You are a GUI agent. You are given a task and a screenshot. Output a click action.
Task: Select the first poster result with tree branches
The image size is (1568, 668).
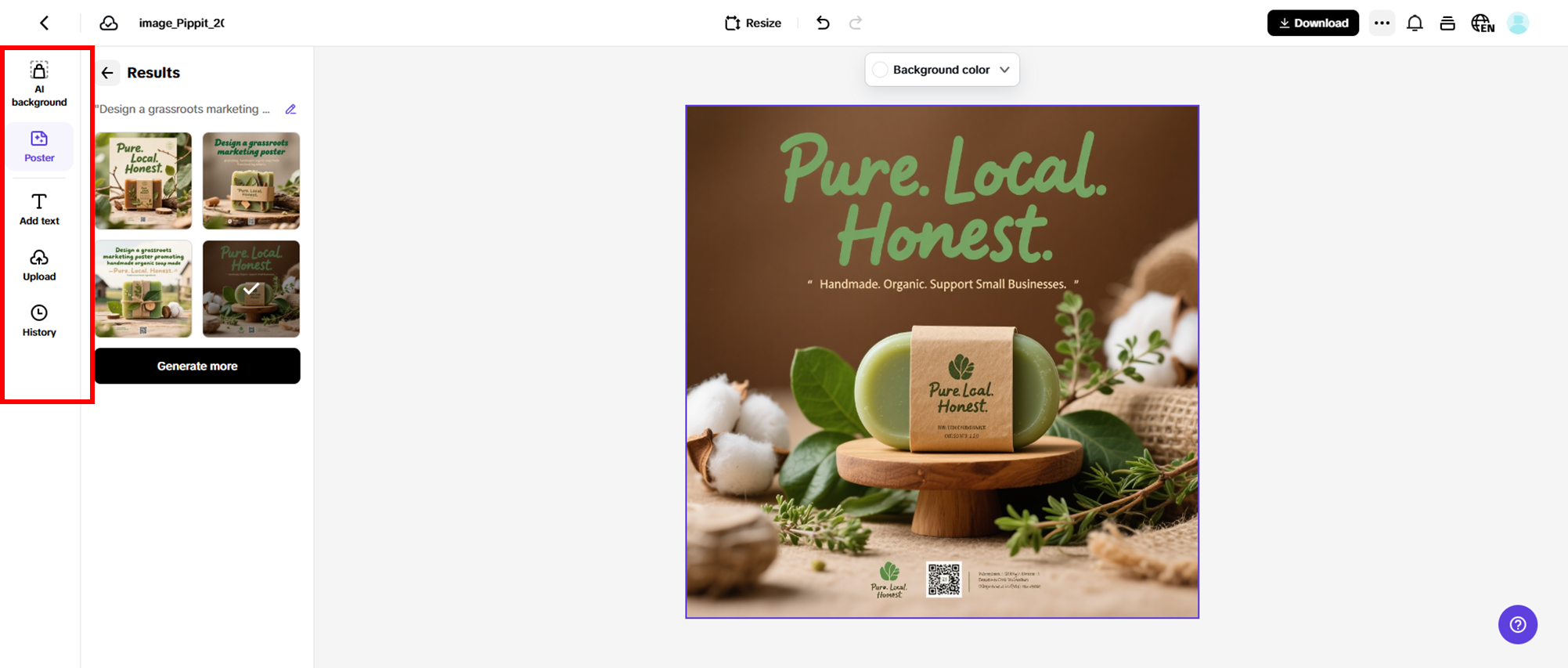click(x=143, y=181)
